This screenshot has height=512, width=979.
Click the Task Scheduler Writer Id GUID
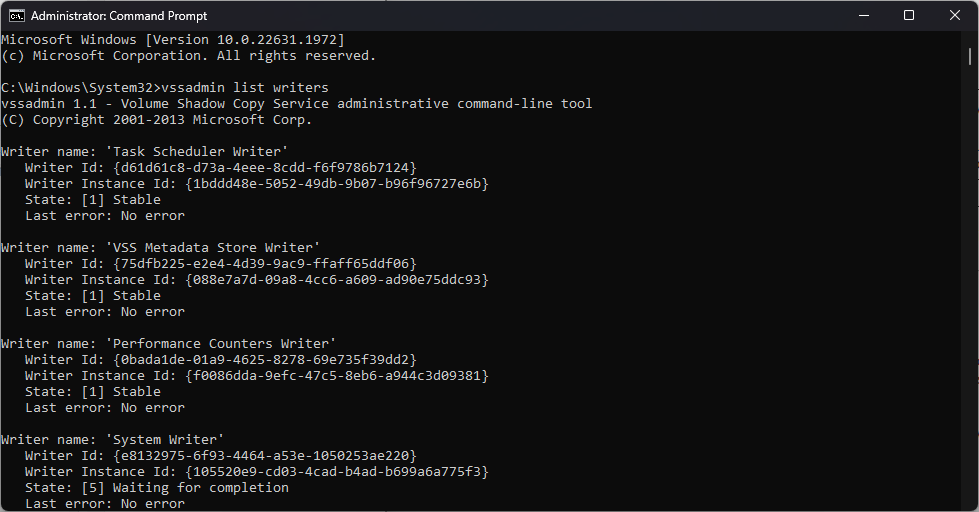264,168
